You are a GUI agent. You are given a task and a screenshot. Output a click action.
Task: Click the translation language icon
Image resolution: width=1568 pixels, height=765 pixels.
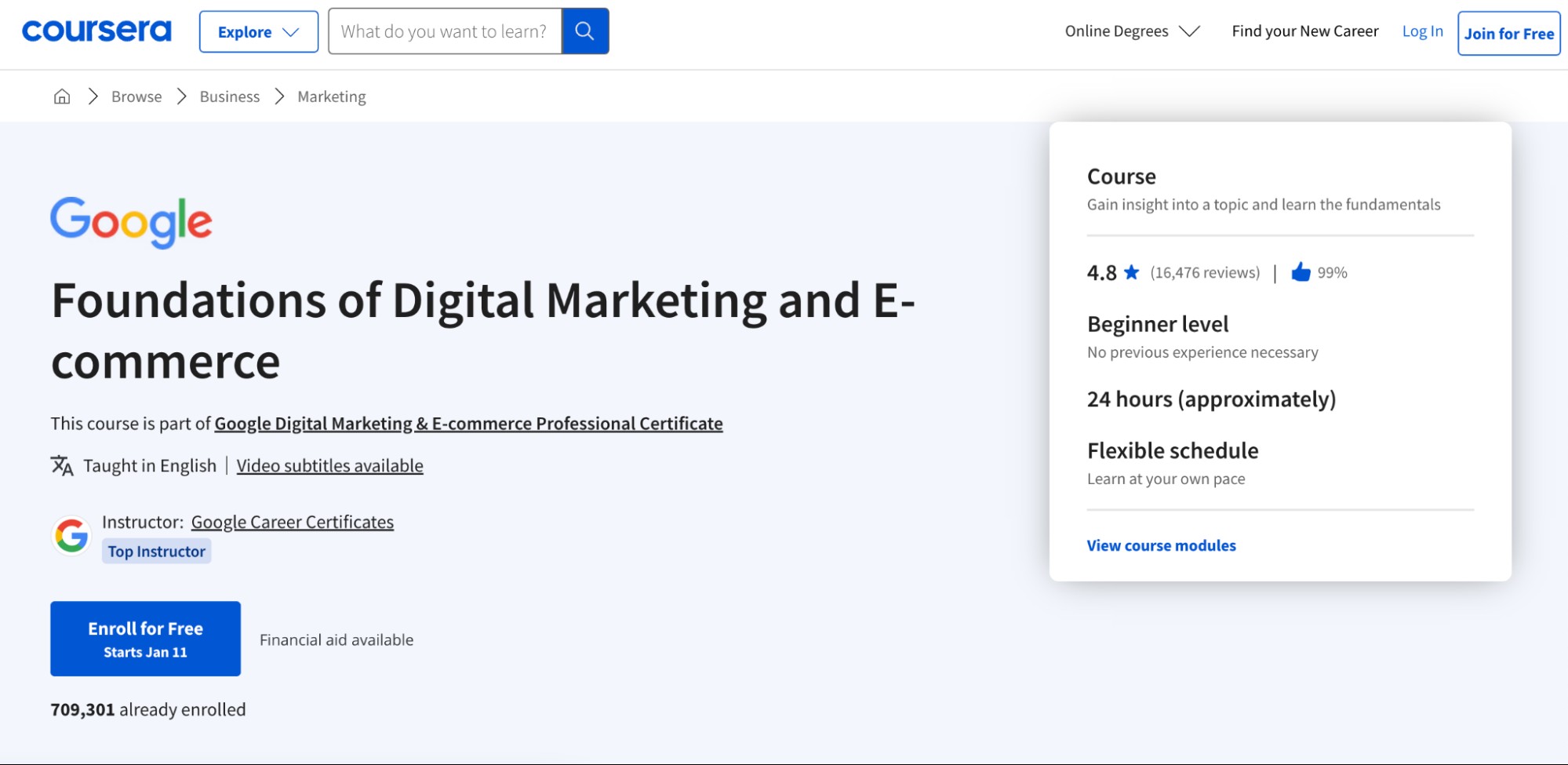(62, 466)
